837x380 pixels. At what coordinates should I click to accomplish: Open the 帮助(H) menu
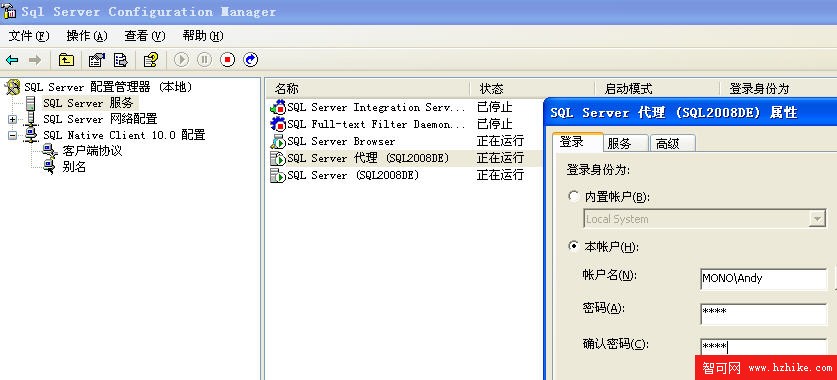[203, 36]
